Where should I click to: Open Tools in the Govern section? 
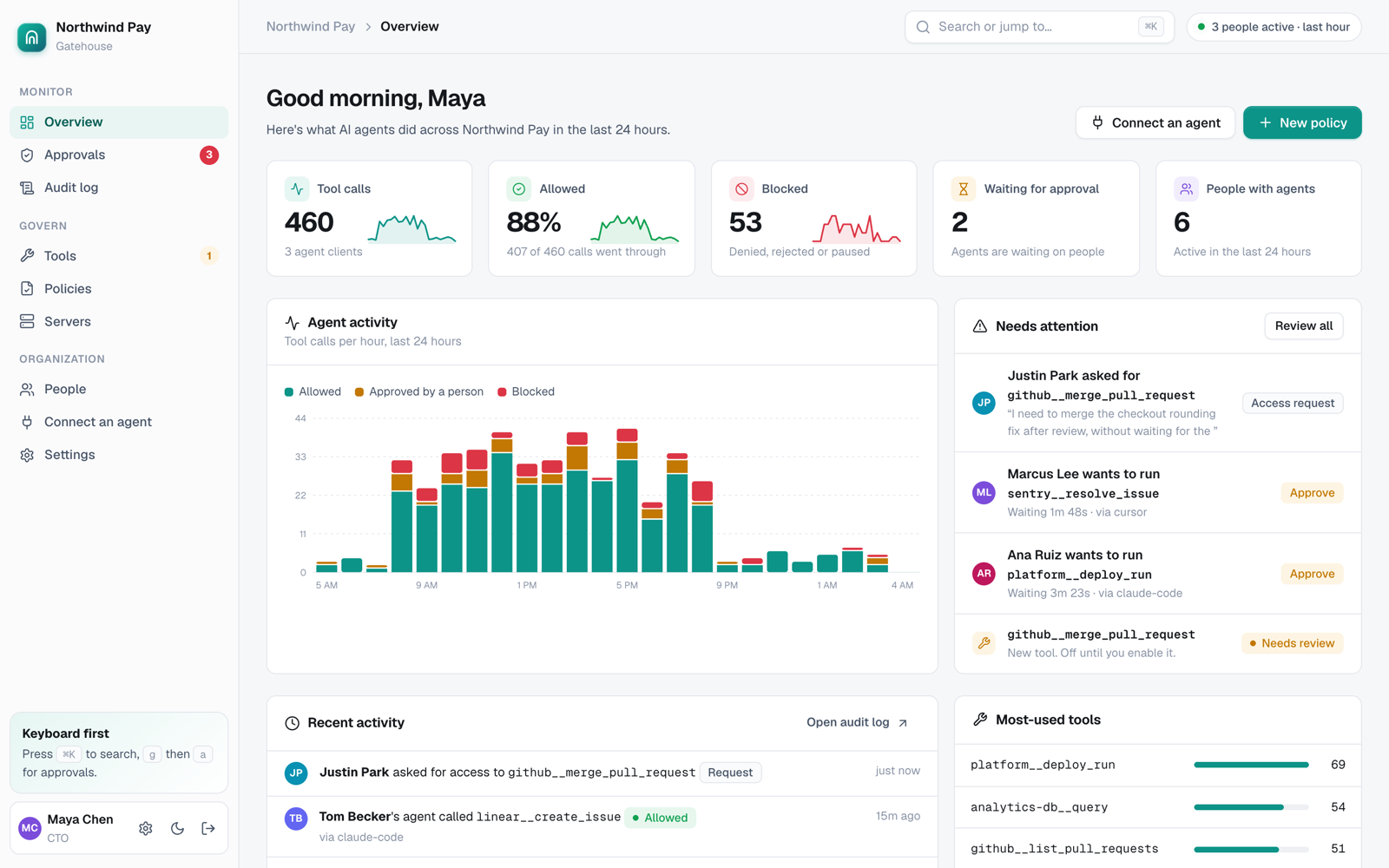click(x=119, y=256)
